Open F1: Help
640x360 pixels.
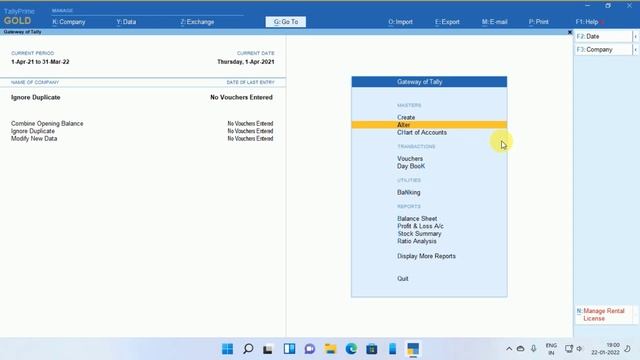pos(587,22)
